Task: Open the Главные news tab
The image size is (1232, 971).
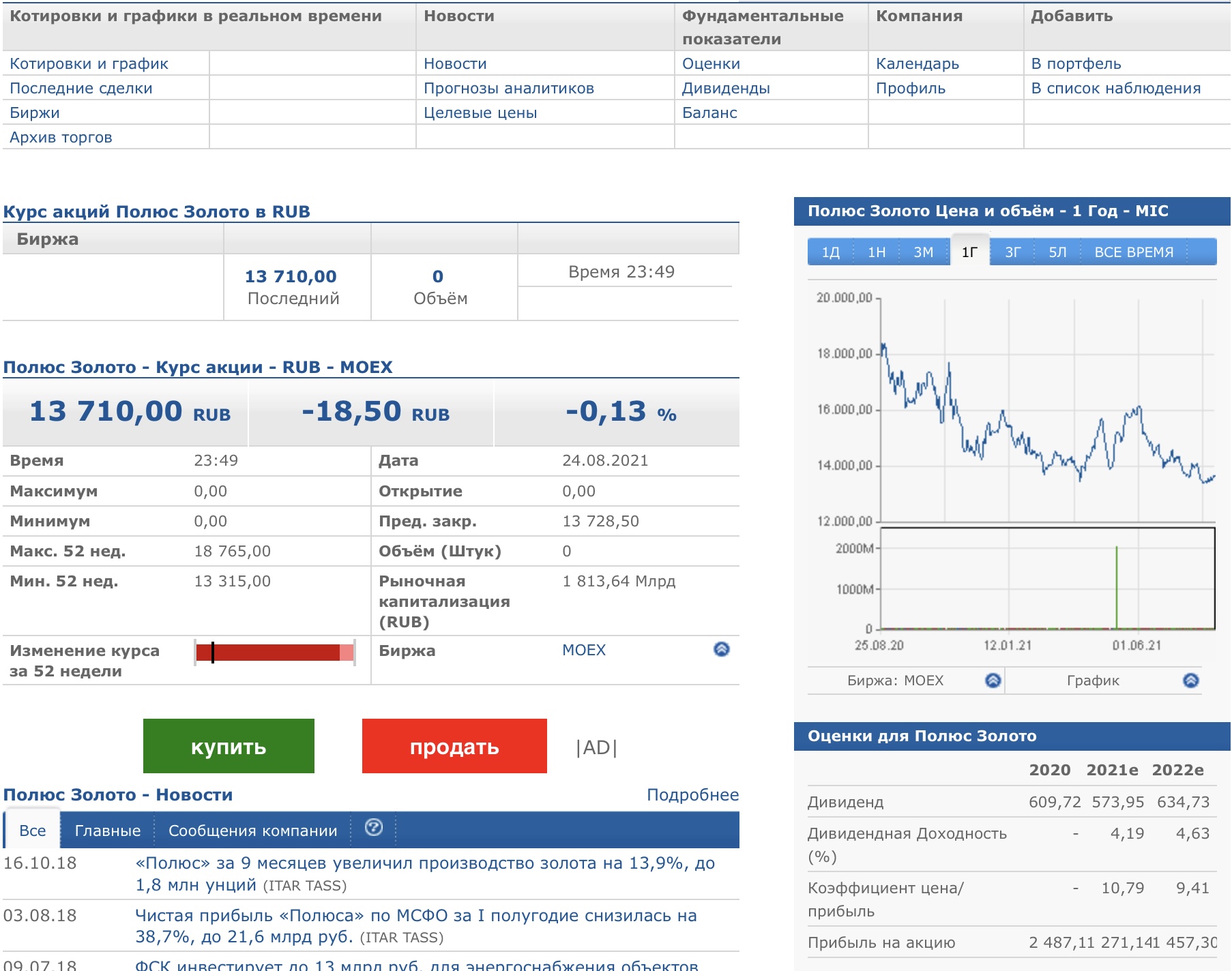Action: click(x=107, y=831)
